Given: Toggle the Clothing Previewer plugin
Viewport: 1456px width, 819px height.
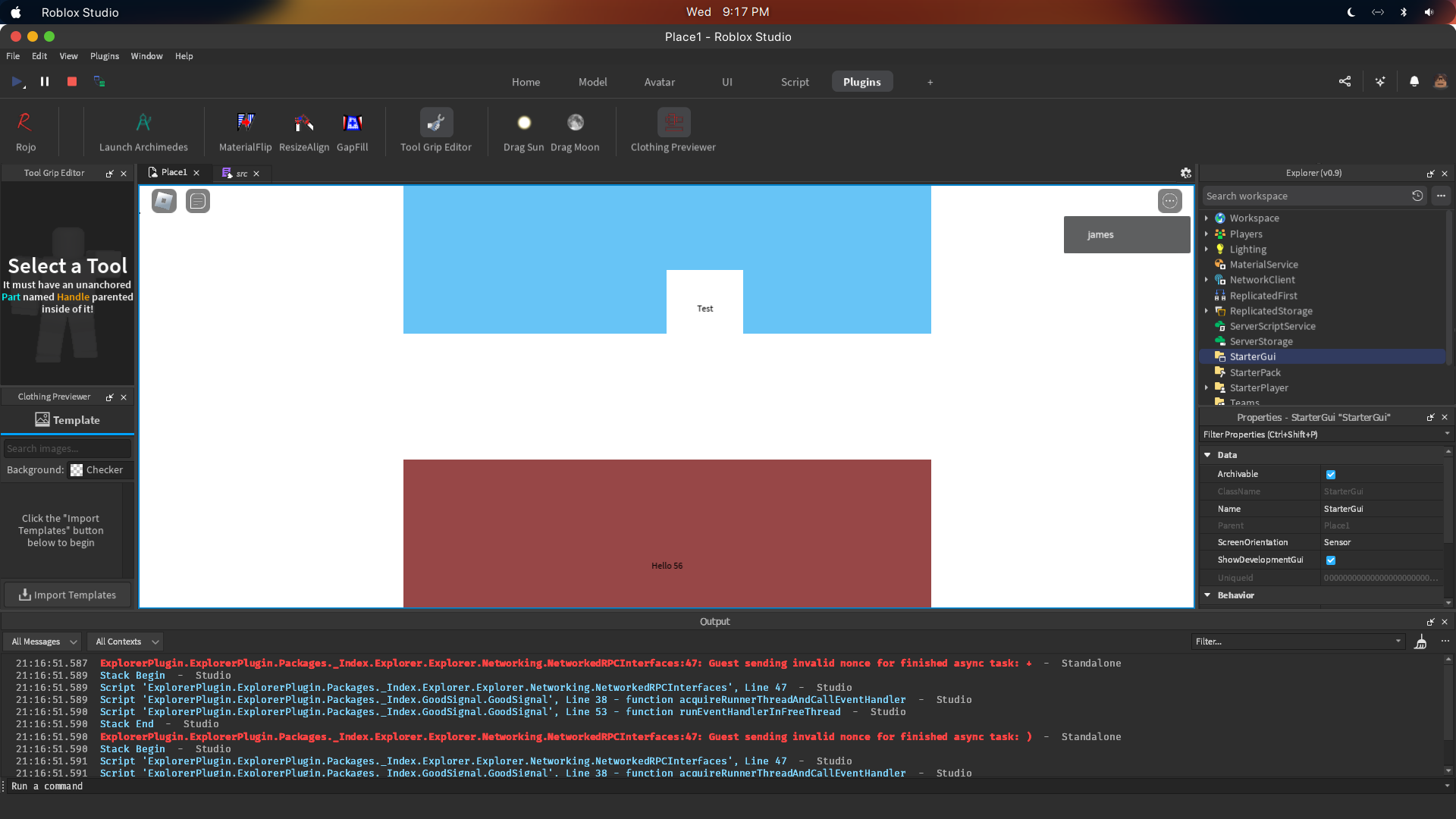Looking at the screenshot, I should coord(673,130).
